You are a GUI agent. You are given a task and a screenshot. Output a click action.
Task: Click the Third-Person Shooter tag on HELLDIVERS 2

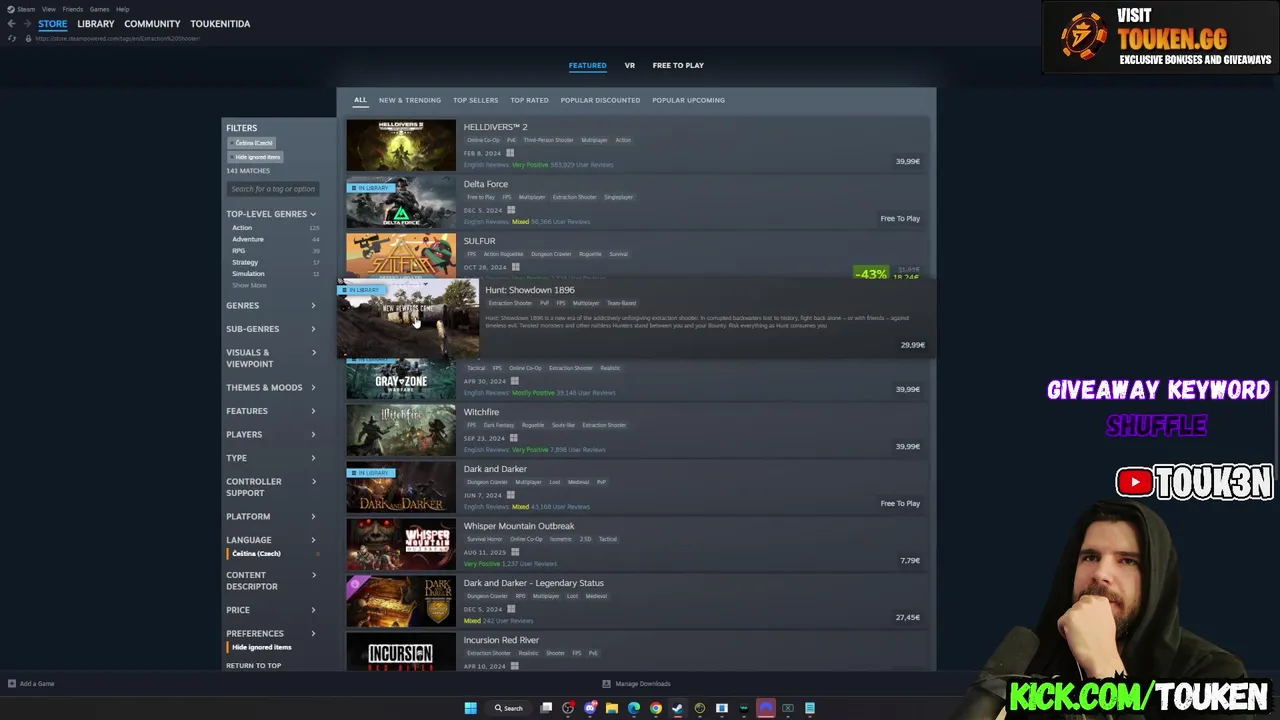click(550, 140)
